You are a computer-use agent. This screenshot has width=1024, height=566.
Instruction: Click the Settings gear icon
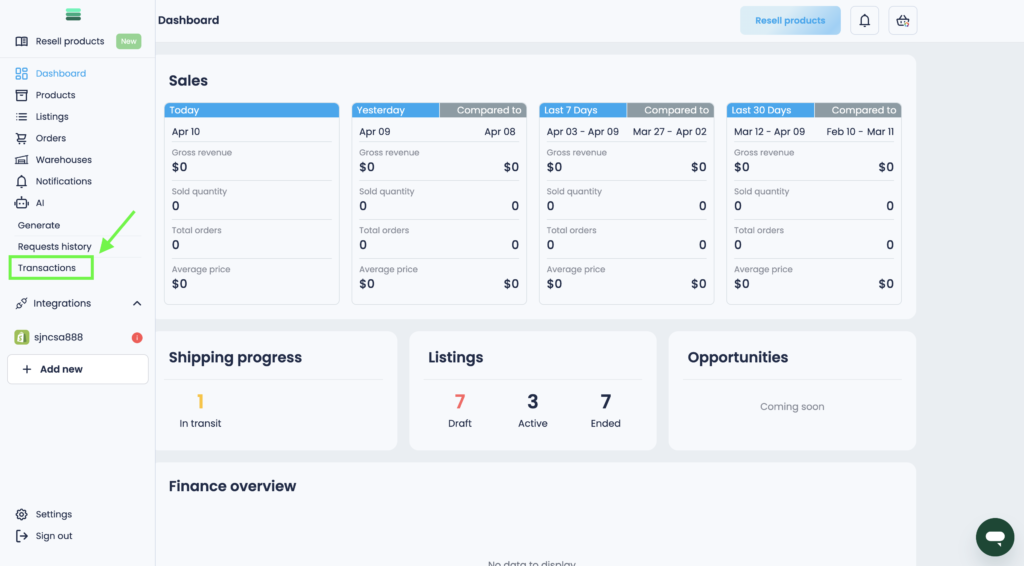tap(22, 514)
